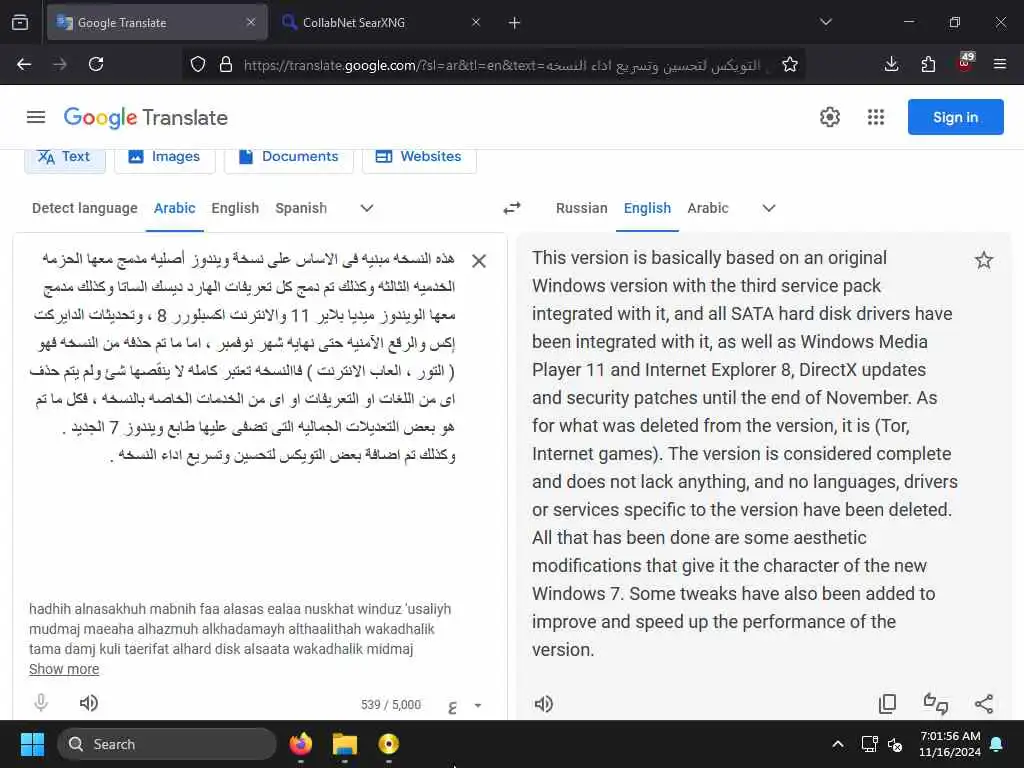Select Arabic as source language
The image size is (1024, 768).
click(174, 208)
